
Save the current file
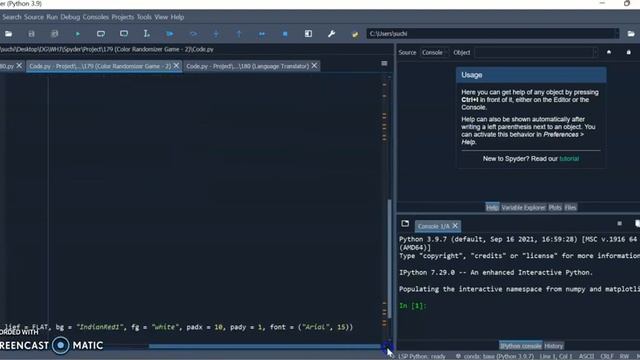coord(31,34)
